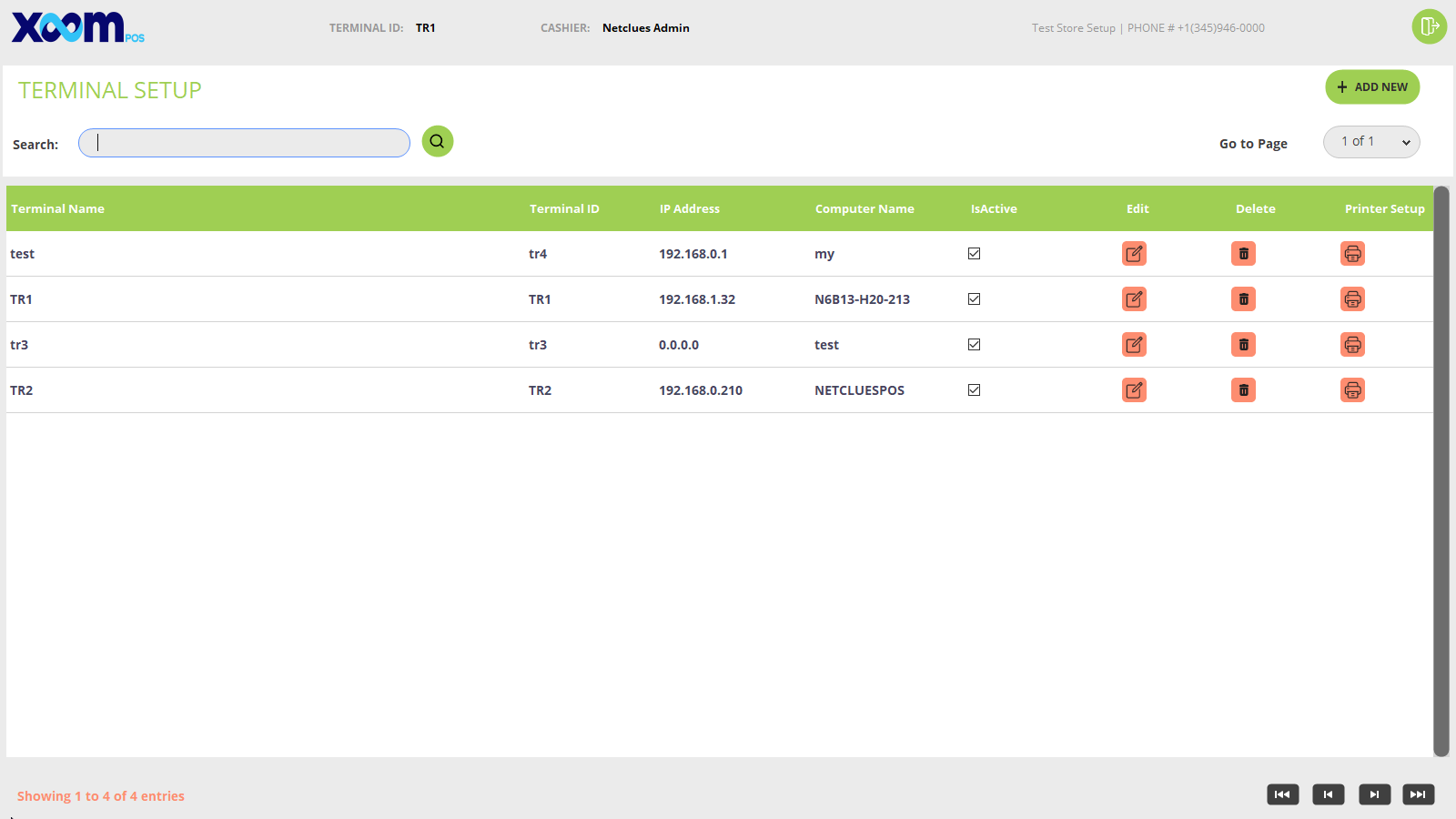Focus the Search input field
The height and width of the screenshot is (819, 1456).
click(x=244, y=143)
